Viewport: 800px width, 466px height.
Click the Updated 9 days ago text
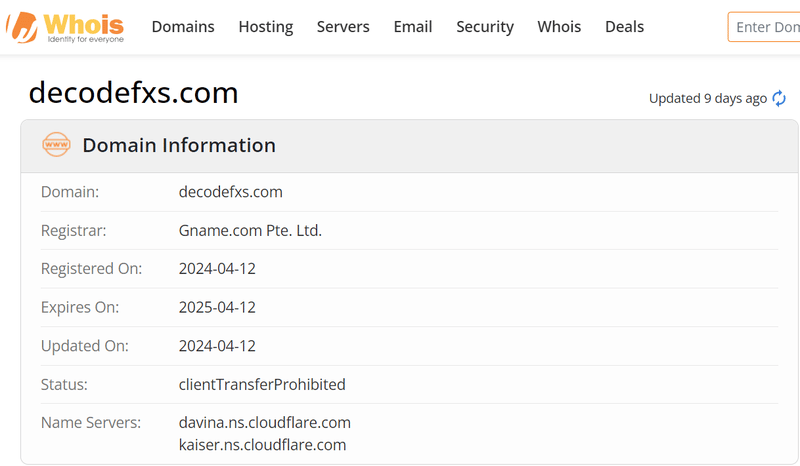[x=708, y=98]
